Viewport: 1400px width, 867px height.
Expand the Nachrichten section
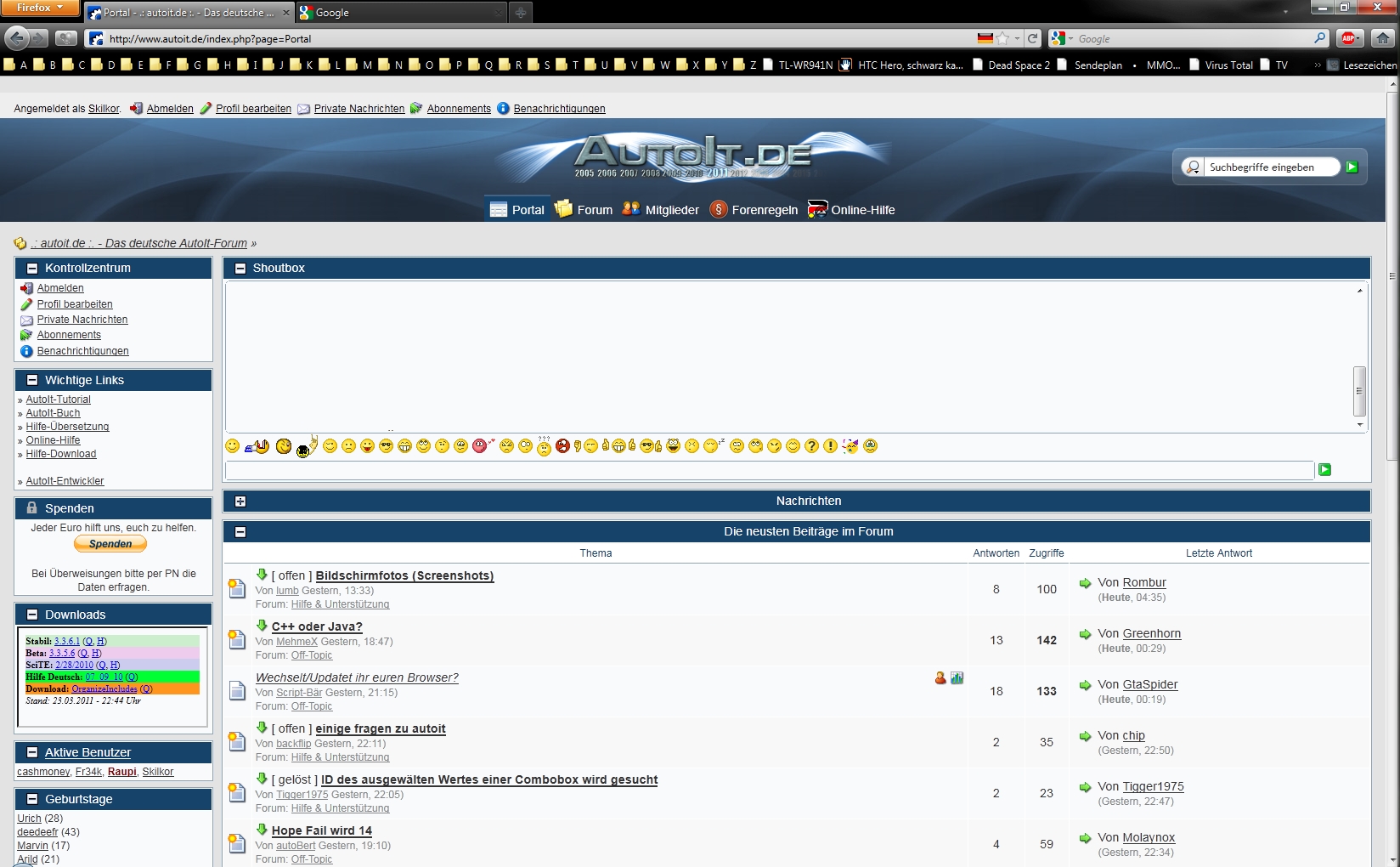point(240,501)
